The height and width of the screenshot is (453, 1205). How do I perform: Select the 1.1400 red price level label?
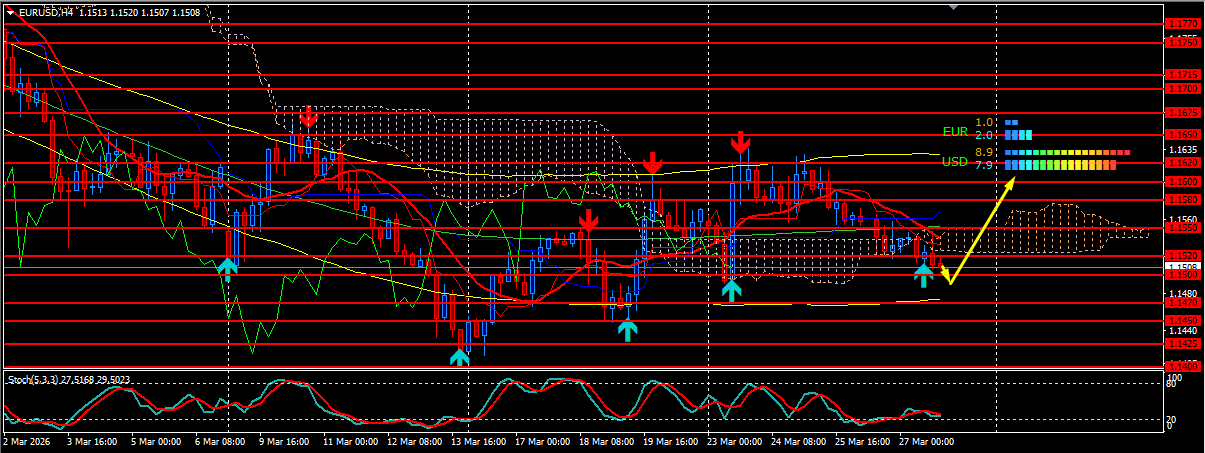[1183, 367]
